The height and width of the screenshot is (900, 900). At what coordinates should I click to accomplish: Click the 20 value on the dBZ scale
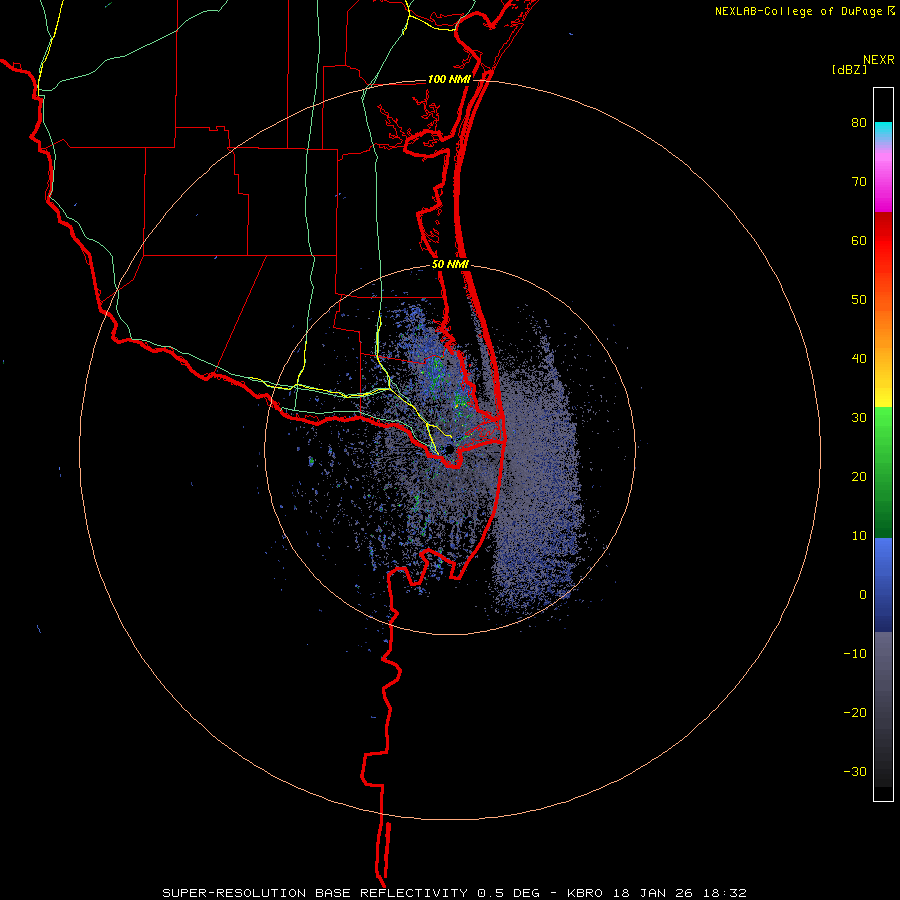[859, 477]
